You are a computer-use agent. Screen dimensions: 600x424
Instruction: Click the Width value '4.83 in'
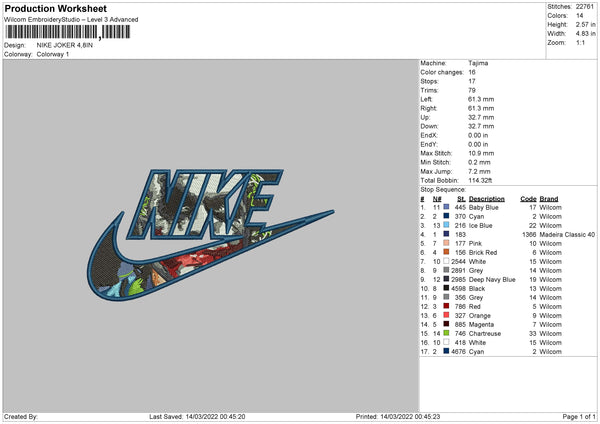(585, 34)
